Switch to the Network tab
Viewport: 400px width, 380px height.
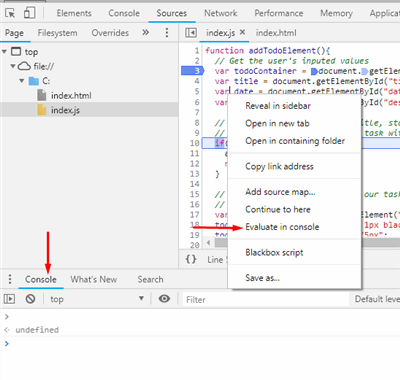(221, 13)
